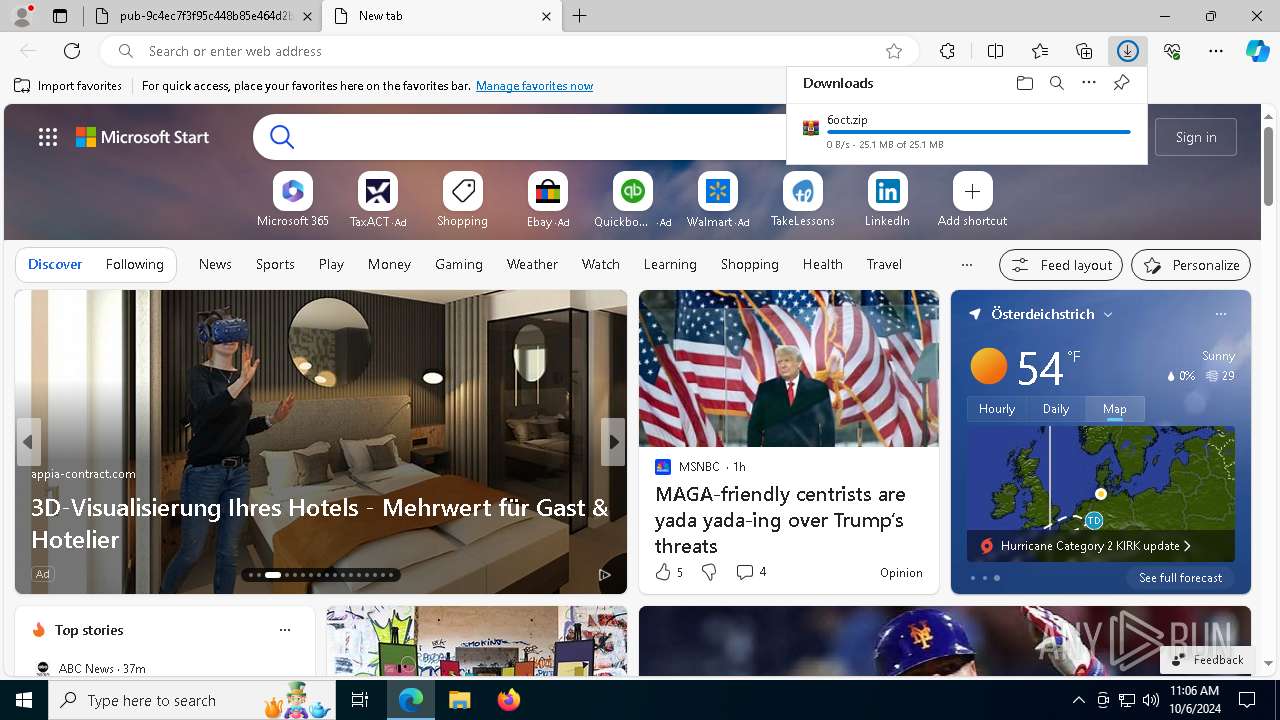Viewport: 1280px width, 720px height.
Task: Open Browser essentials heart icon
Action: 1172,51
